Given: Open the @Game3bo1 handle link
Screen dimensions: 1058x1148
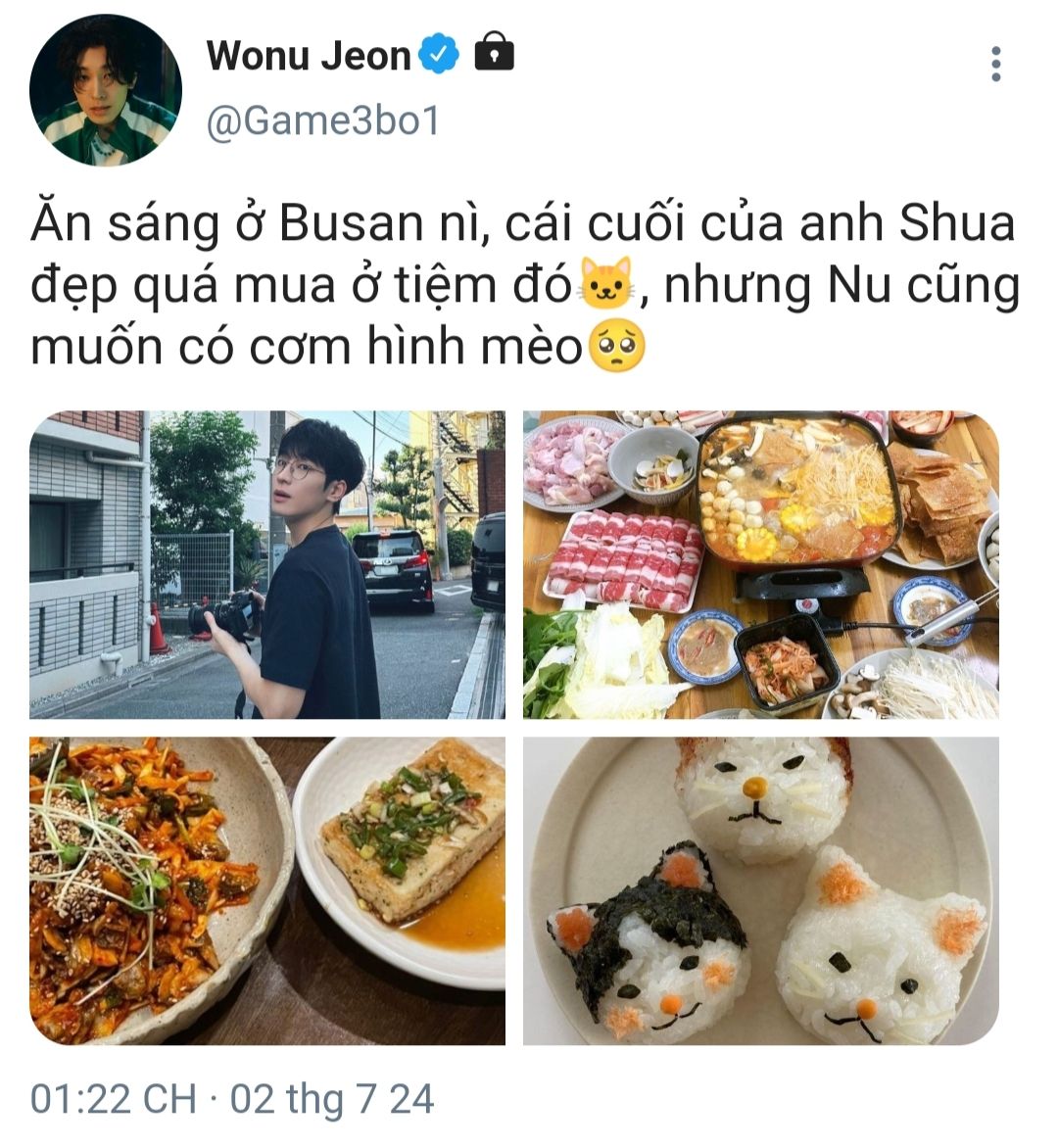Looking at the screenshot, I should 323,120.
